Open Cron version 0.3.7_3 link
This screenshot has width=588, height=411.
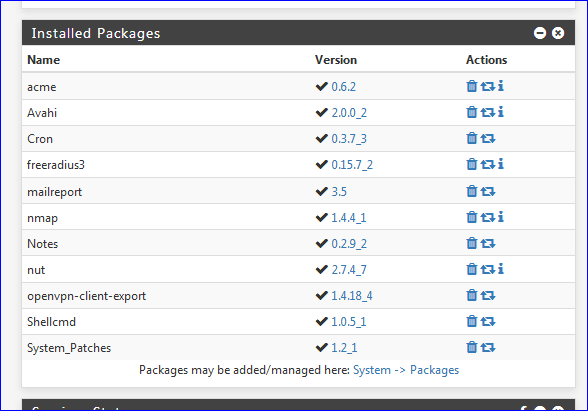(349, 139)
